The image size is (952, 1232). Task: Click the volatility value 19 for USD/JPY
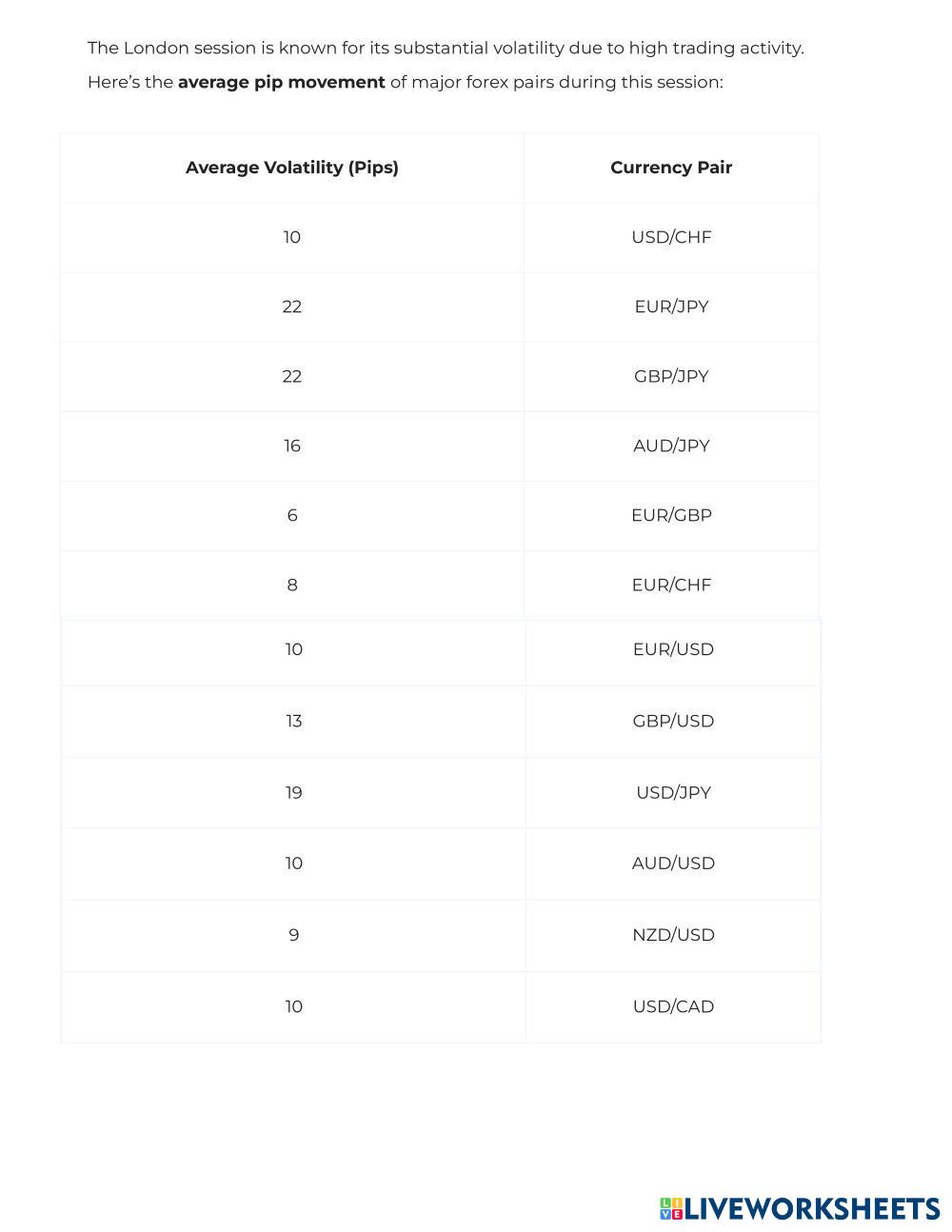click(x=293, y=792)
